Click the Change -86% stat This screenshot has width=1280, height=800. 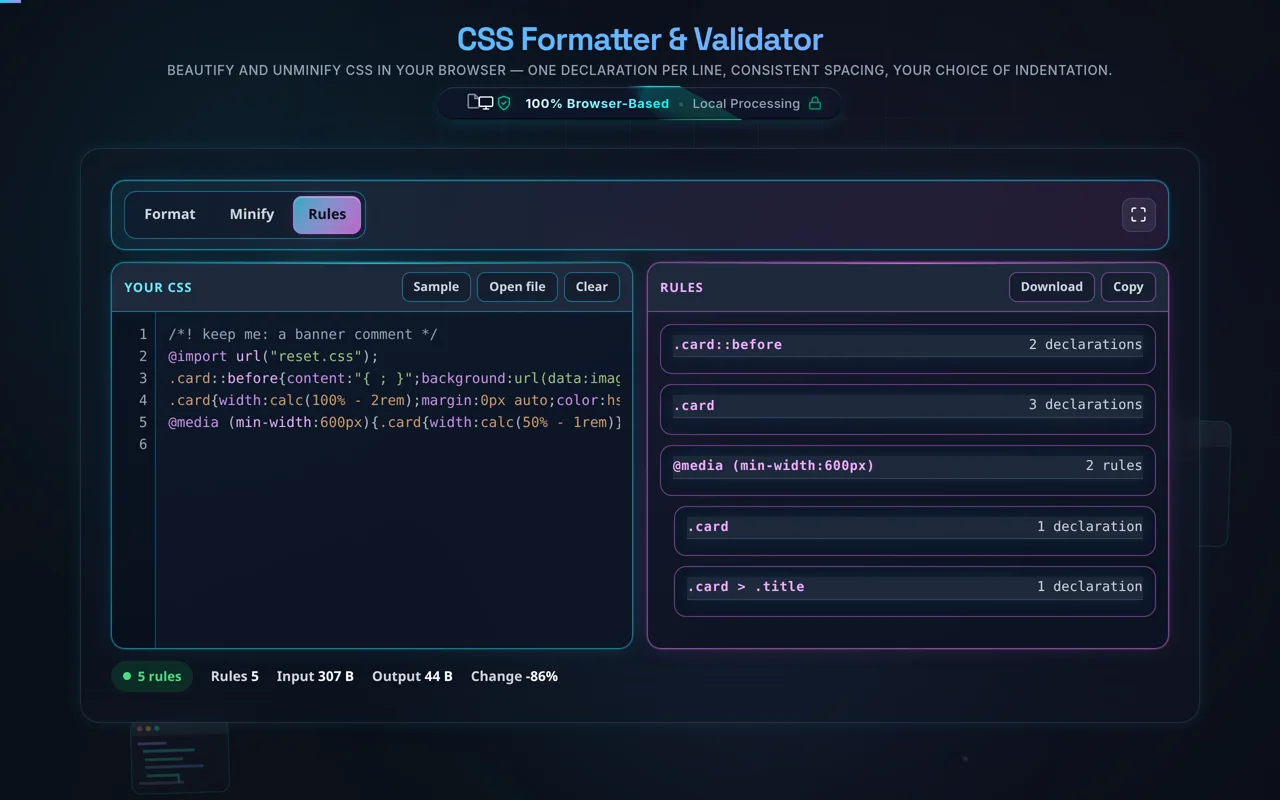click(x=514, y=676)
